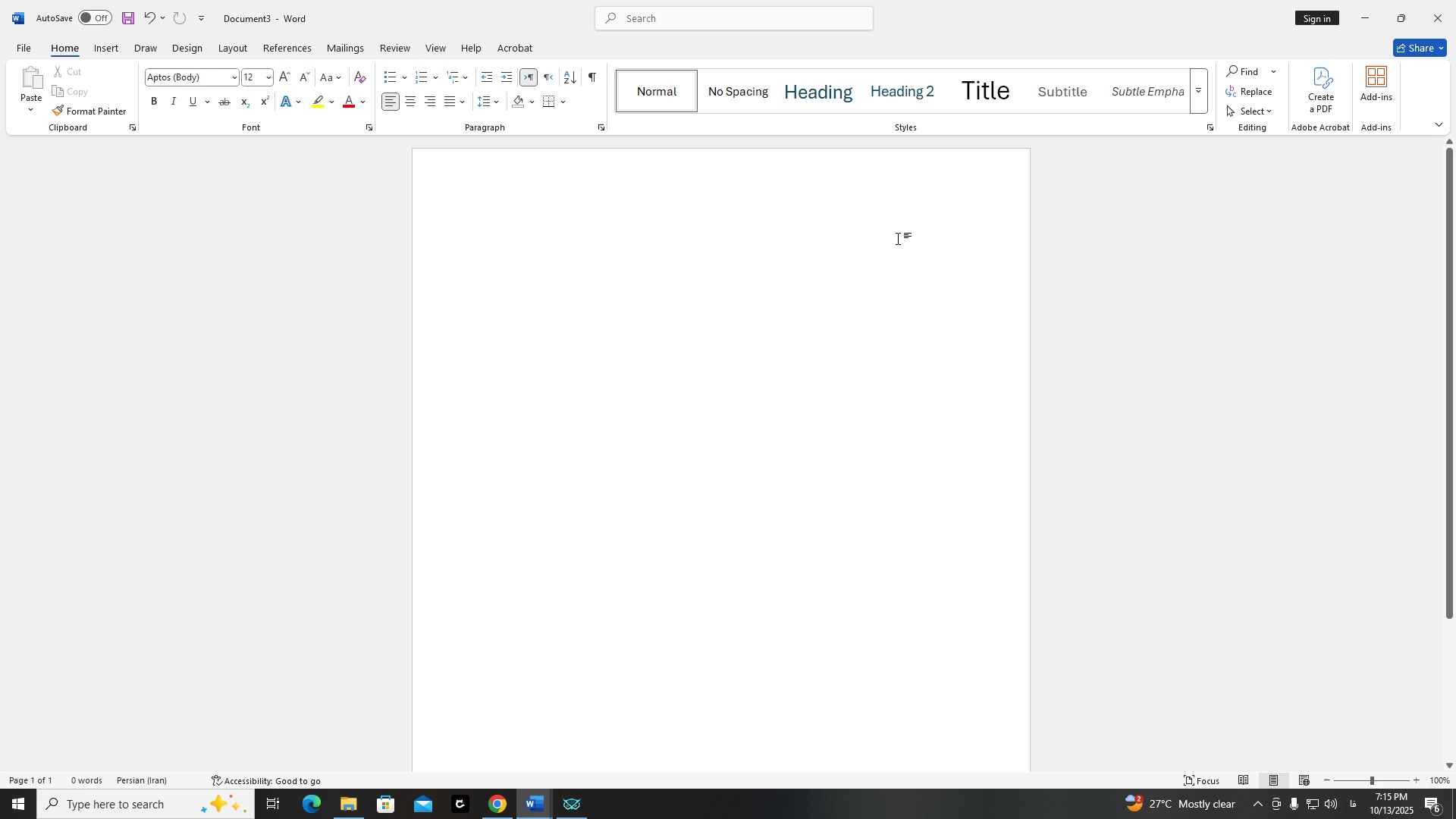Toggle the AutoSave switch
The image size is (1456, 819).
[x=96, y=18]
